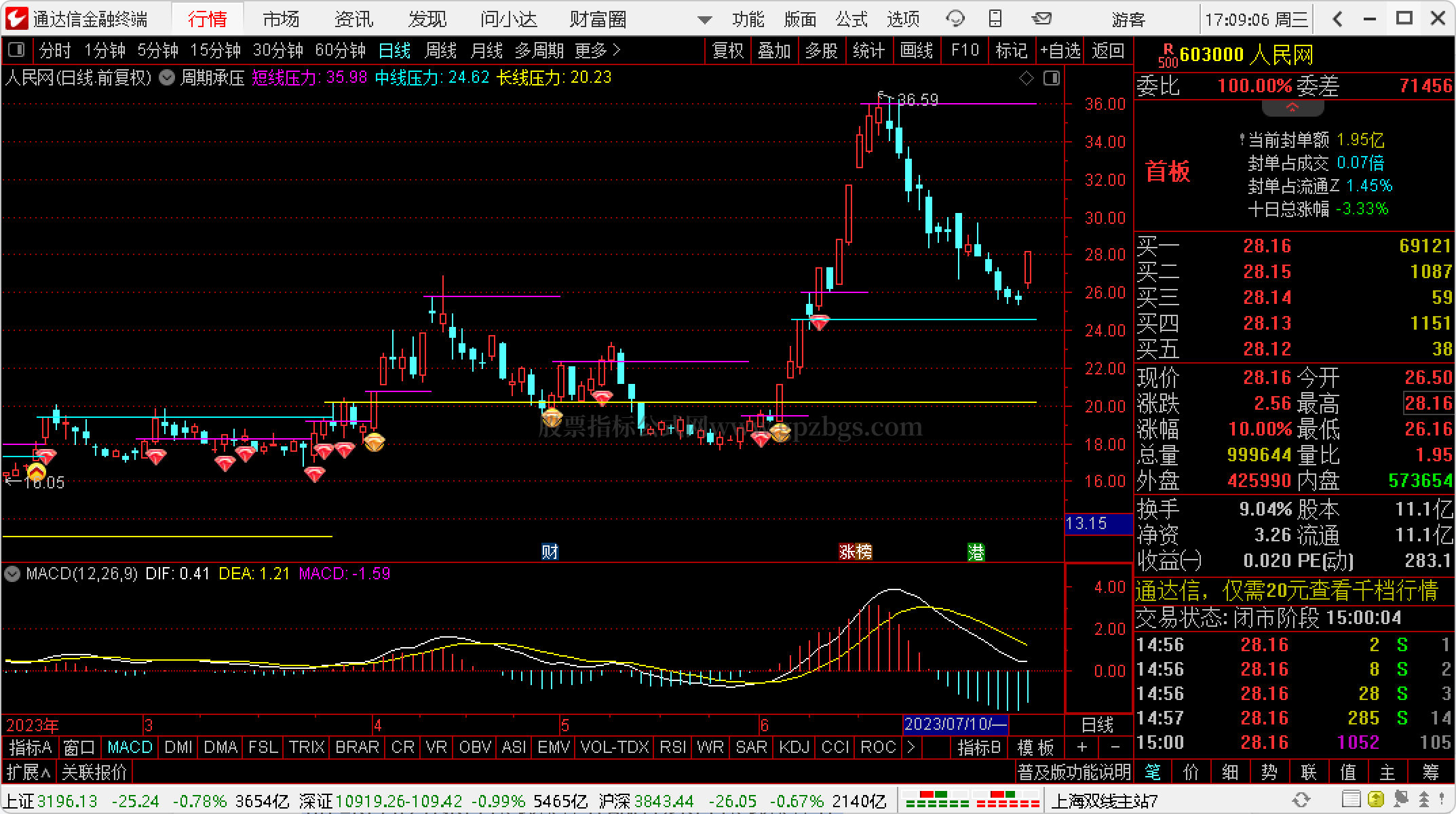Viewport: 1456px width, 814px height.
Task: Select the RSI indicator tab
Action: coord(672,748)
